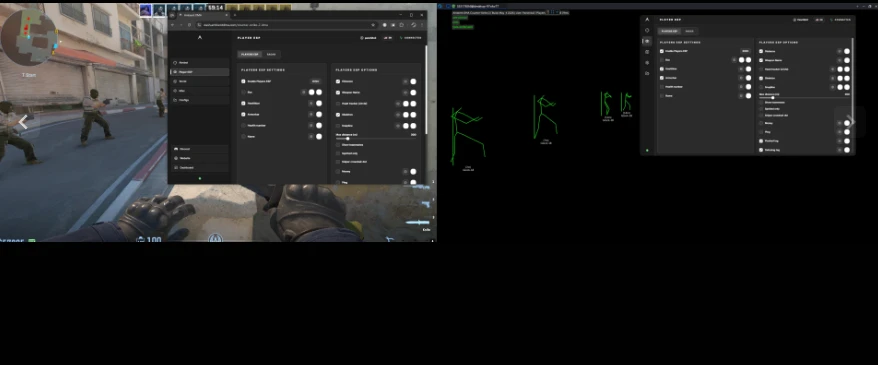
Task: Open Player ESP in browser window sidebar
Action: coord(200,72)
